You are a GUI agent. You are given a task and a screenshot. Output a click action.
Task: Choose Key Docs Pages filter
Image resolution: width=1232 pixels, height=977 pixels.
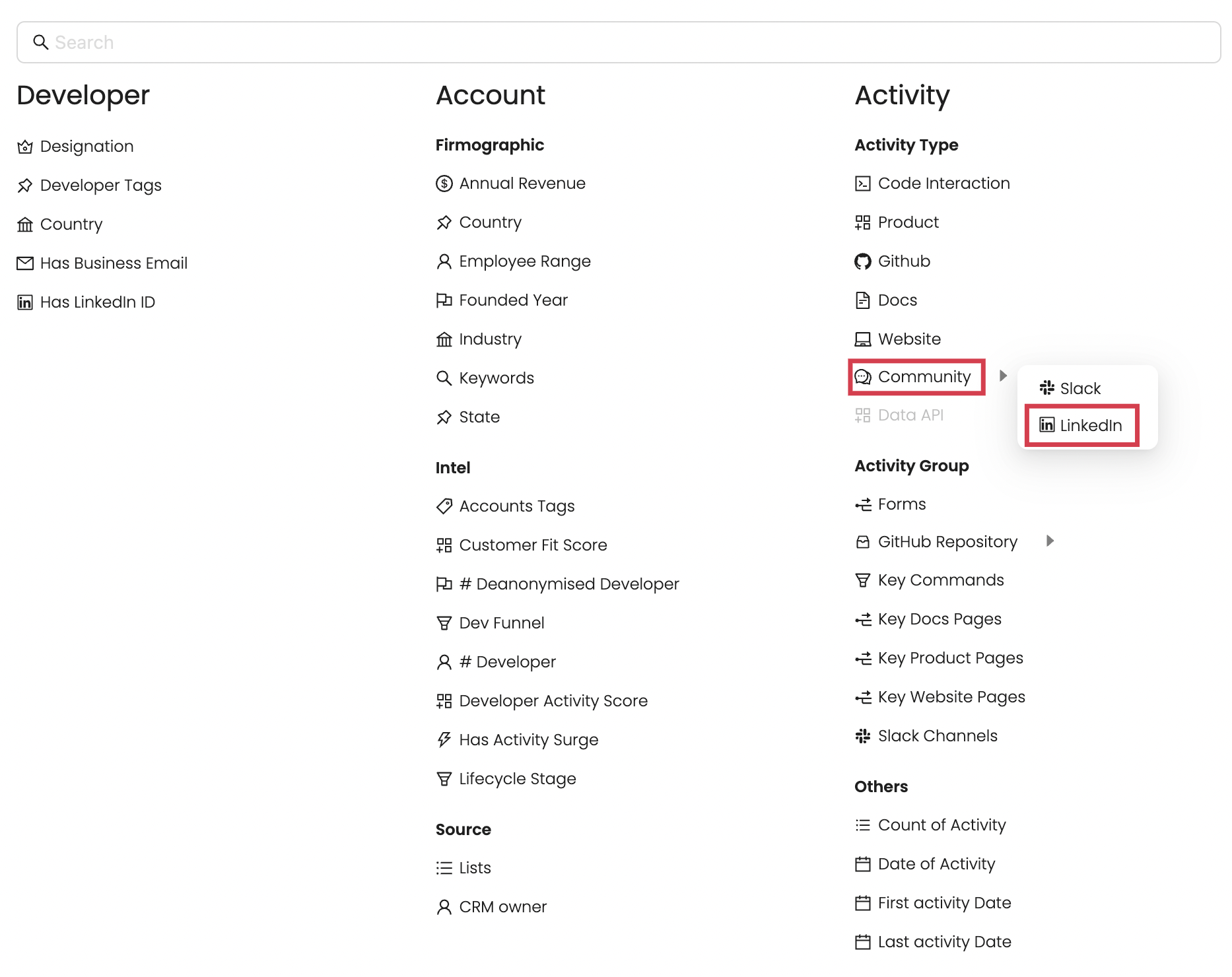click(x=939, y=619)
